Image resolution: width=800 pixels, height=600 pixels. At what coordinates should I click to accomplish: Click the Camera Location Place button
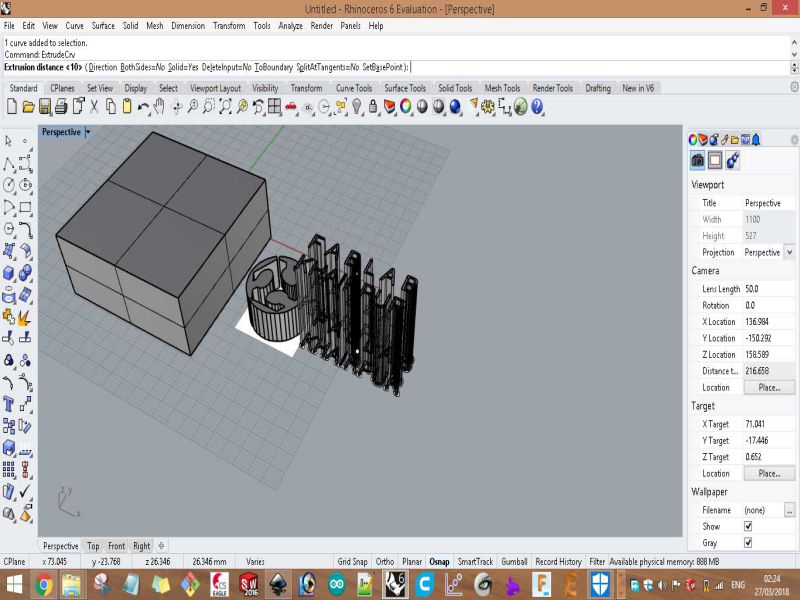768,388
